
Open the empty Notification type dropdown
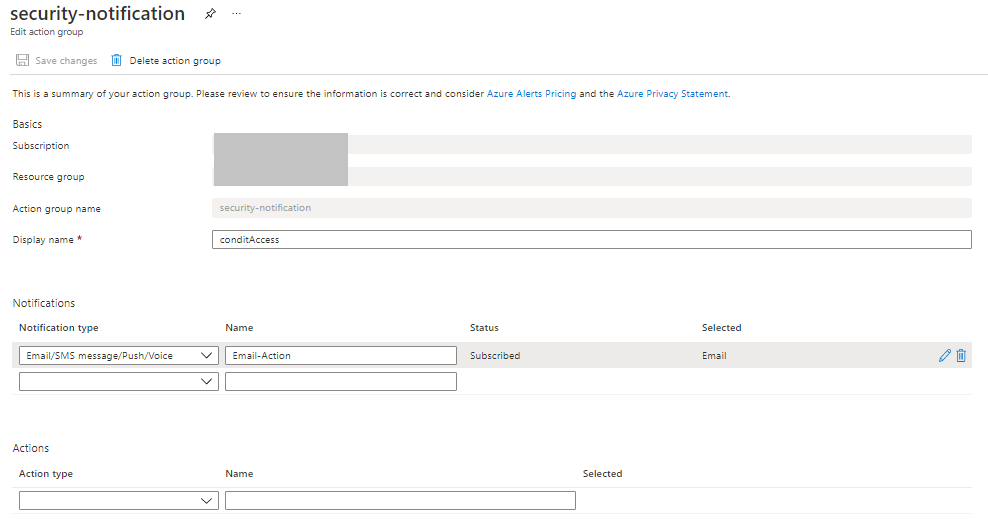click(x=118, y=381)
